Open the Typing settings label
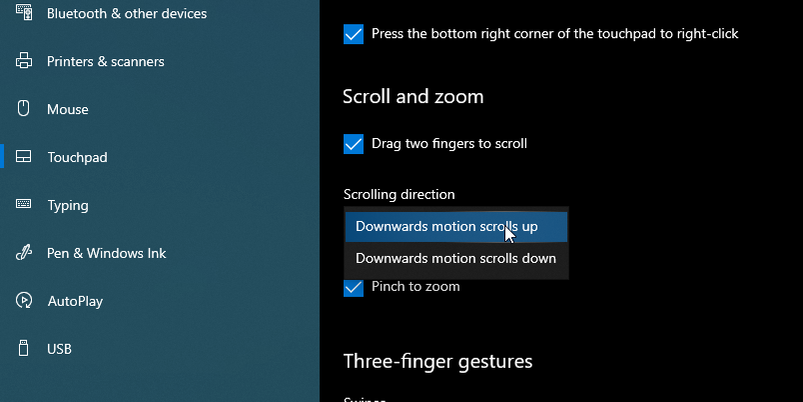Viewport: 803px width, 402px height. click(68, 205)
